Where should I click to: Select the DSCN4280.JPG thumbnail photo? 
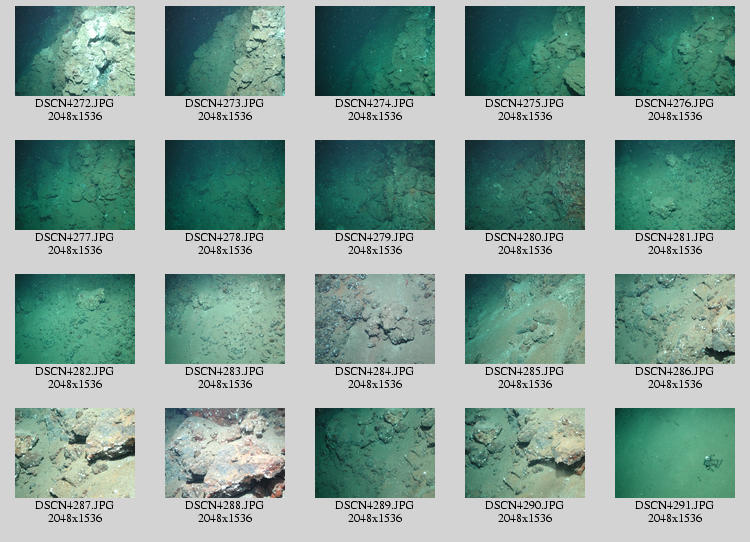(x=525, y=185)
